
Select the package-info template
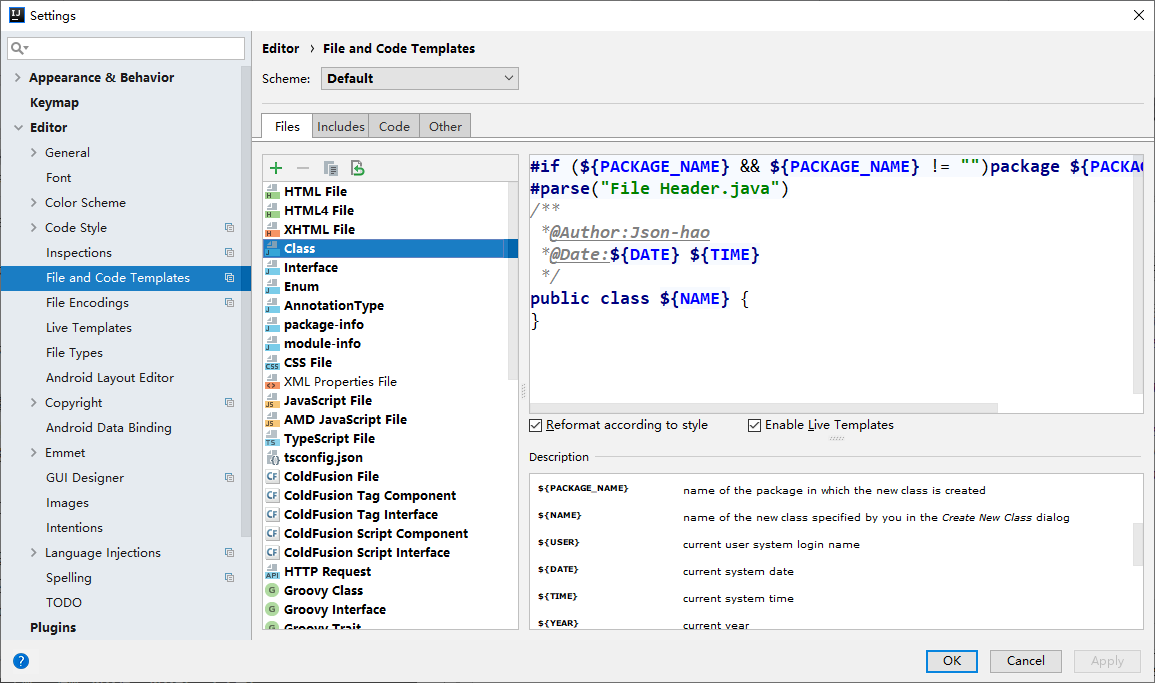pos(323,325)
